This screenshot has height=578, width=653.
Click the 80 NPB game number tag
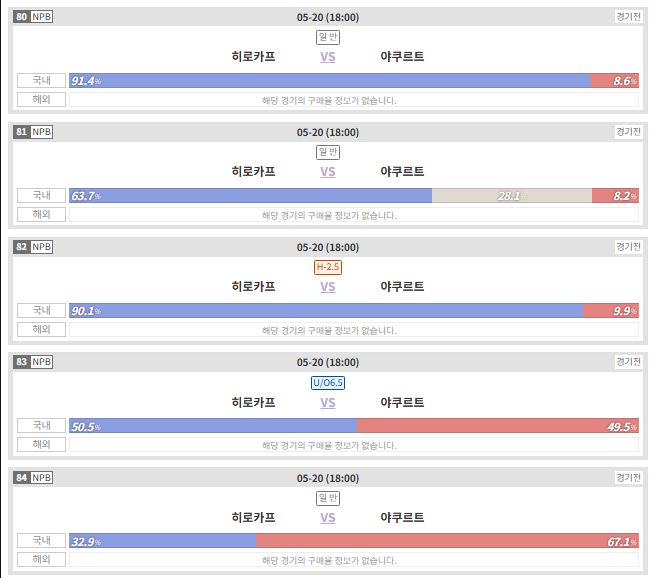click(33, 17)
